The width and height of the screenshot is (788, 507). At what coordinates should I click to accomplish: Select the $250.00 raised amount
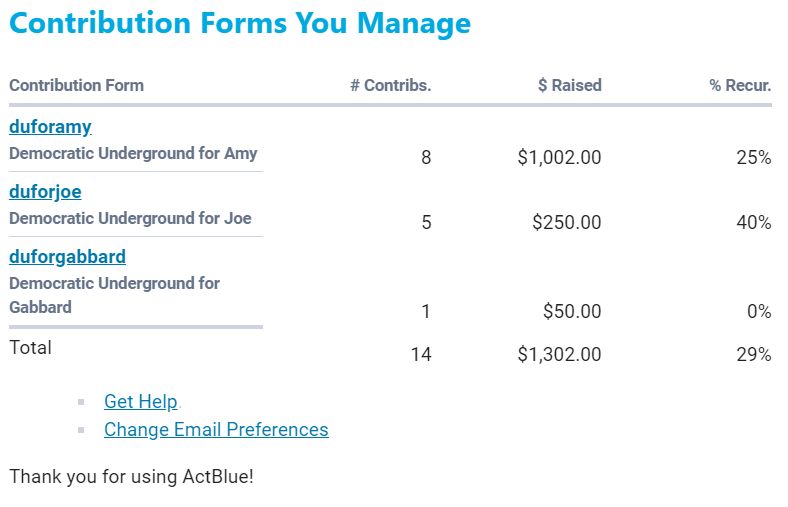[x=566, y=223]
